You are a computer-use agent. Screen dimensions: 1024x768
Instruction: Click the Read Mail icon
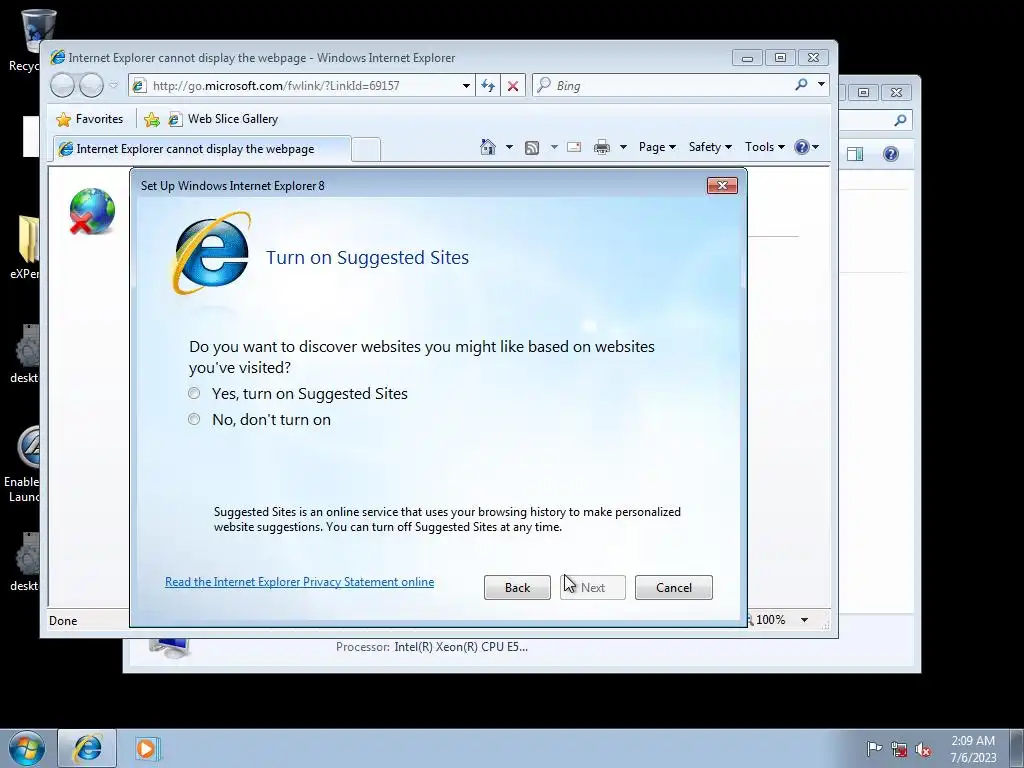(x=574, y=147)
